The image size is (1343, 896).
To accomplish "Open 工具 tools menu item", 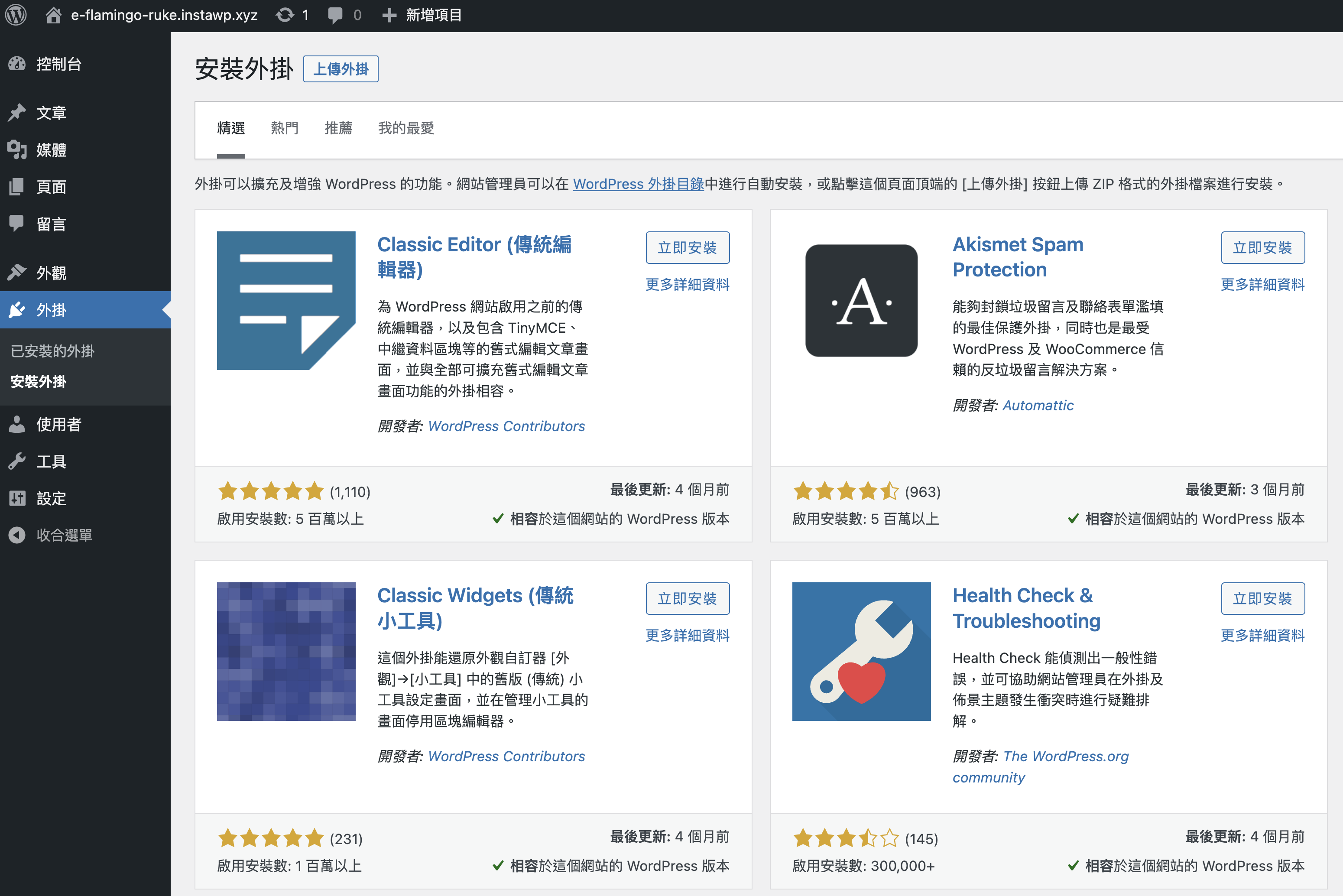I will pos(51,461).
